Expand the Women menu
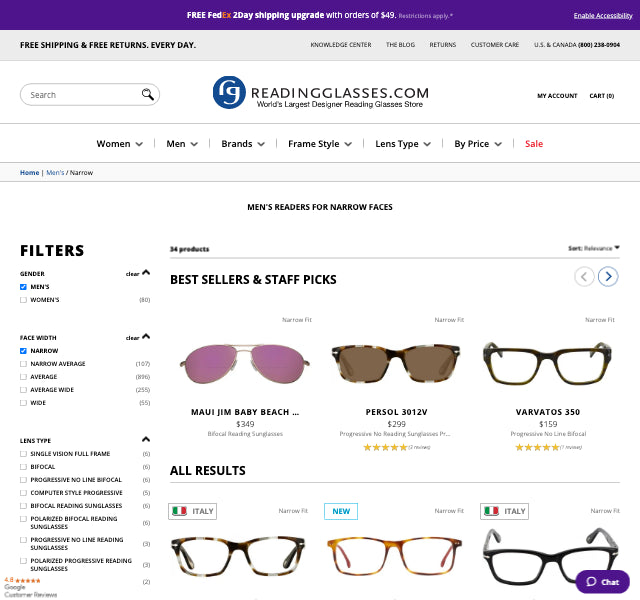The height and width of the screenshot is (600, 640). 120,144
